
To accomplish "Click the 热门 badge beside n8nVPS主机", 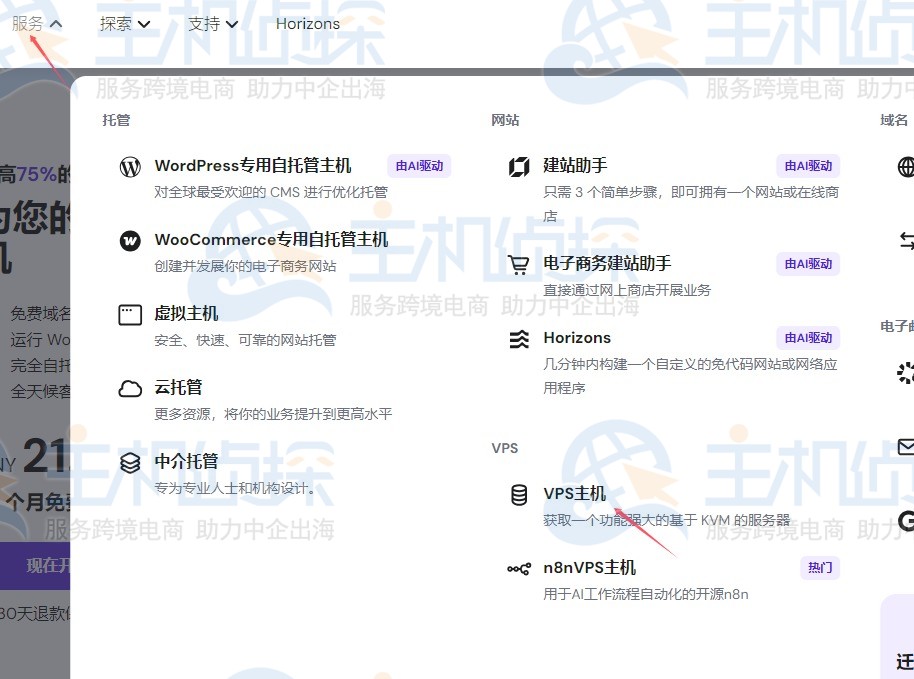I will 819,568.
